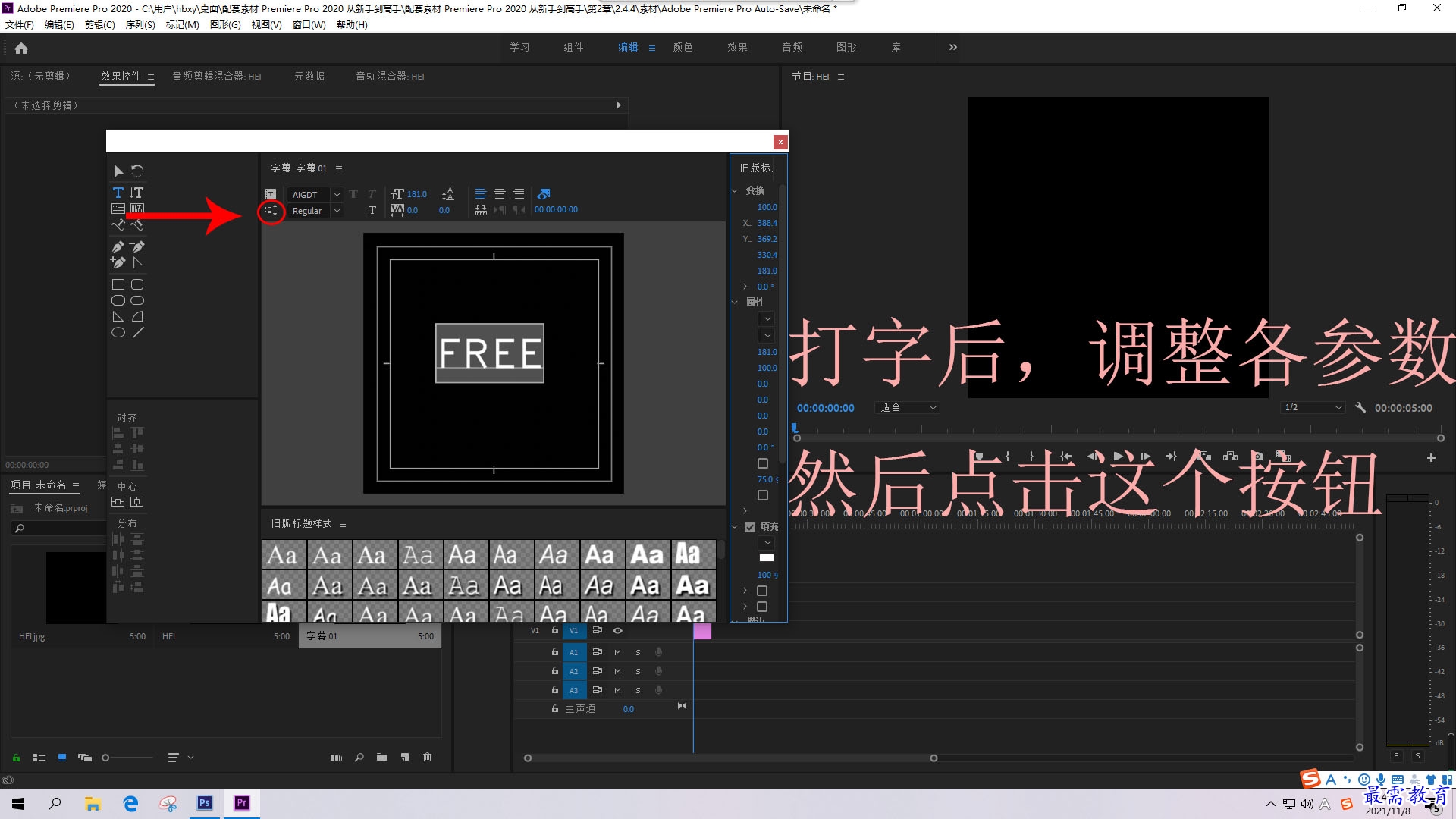Select the Convert Anchor Point tool

pyautogui.click(x=137, y=262)
